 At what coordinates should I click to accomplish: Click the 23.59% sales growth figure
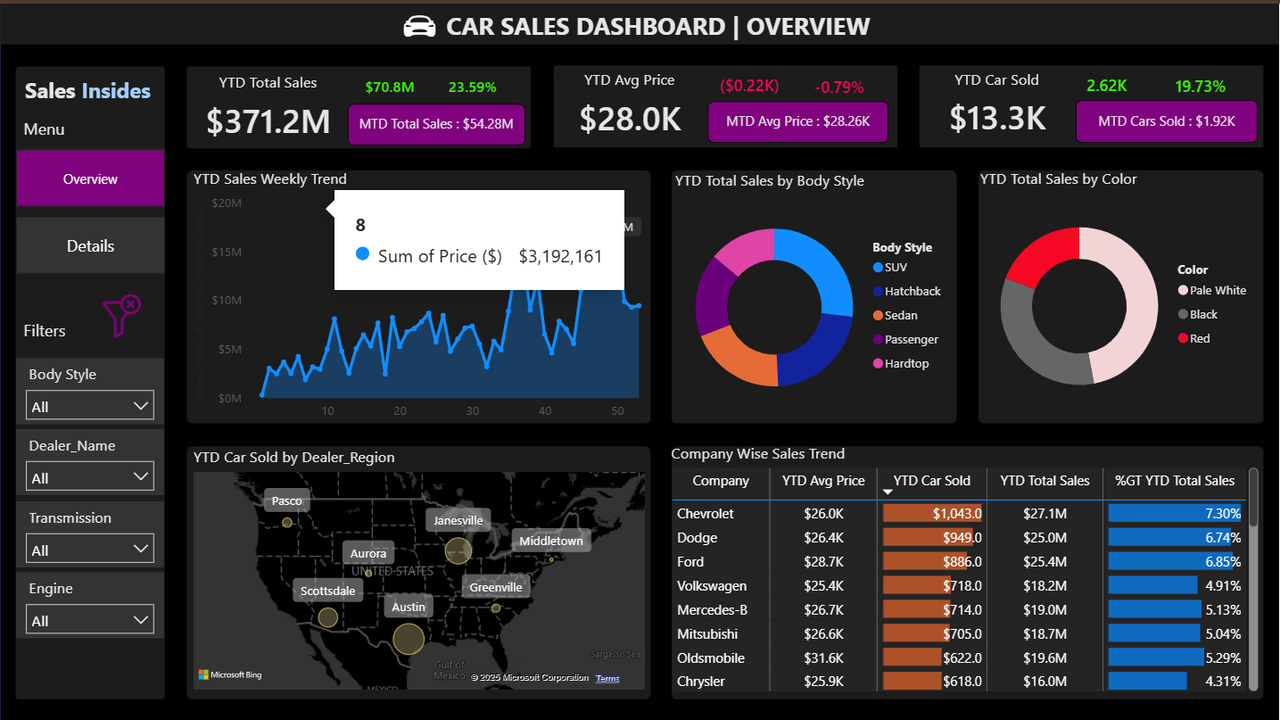[x=472, y=87]
